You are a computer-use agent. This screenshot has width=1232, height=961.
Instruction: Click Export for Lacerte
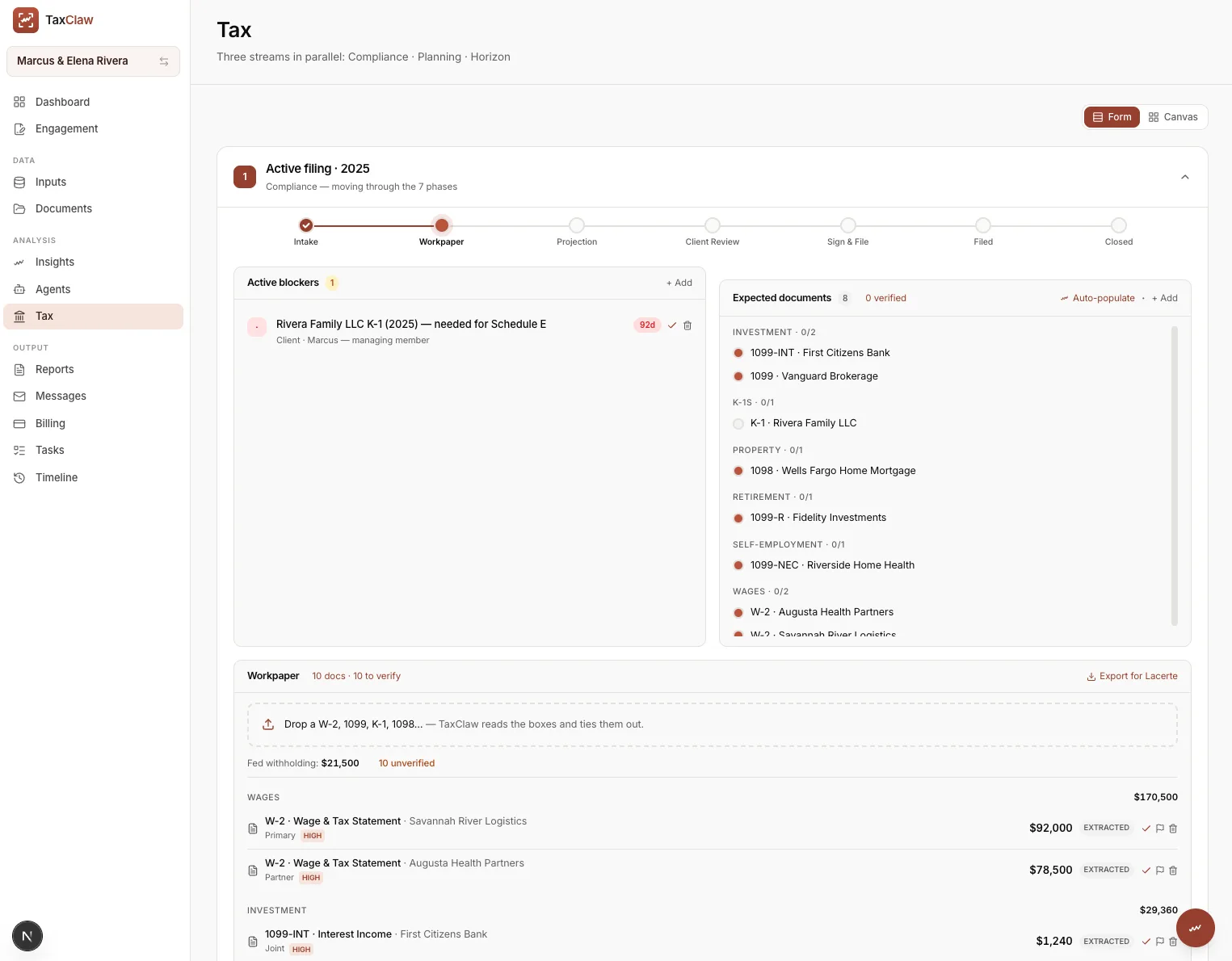pos(1132,677)
